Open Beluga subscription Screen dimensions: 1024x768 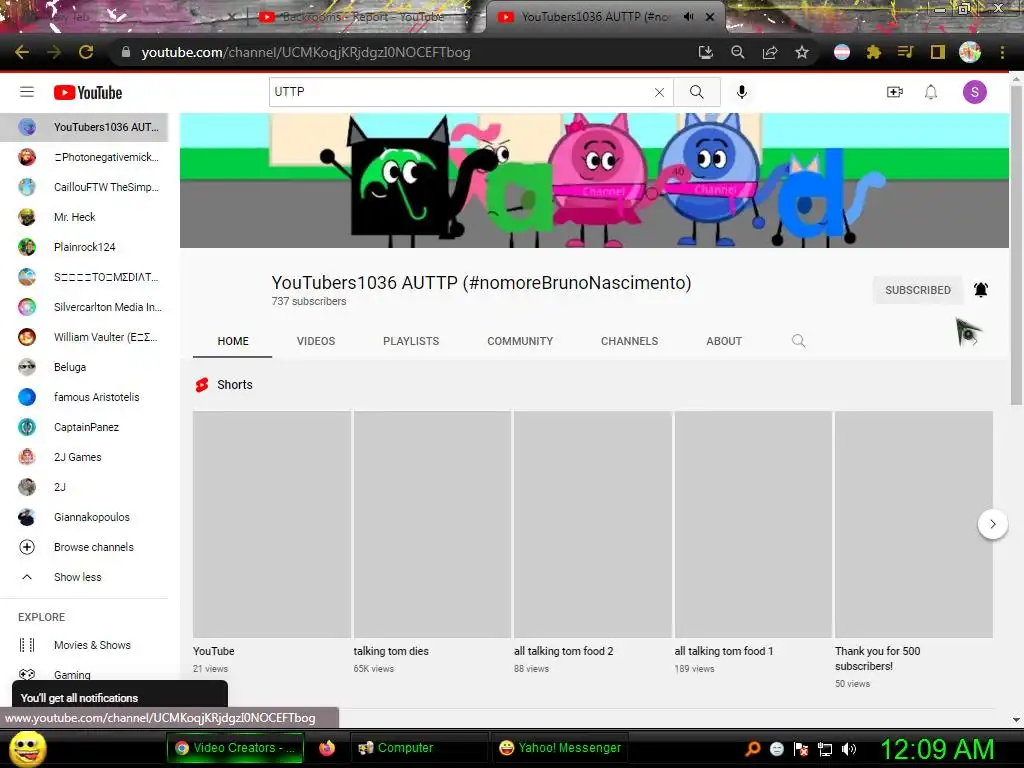click(84, 367)
